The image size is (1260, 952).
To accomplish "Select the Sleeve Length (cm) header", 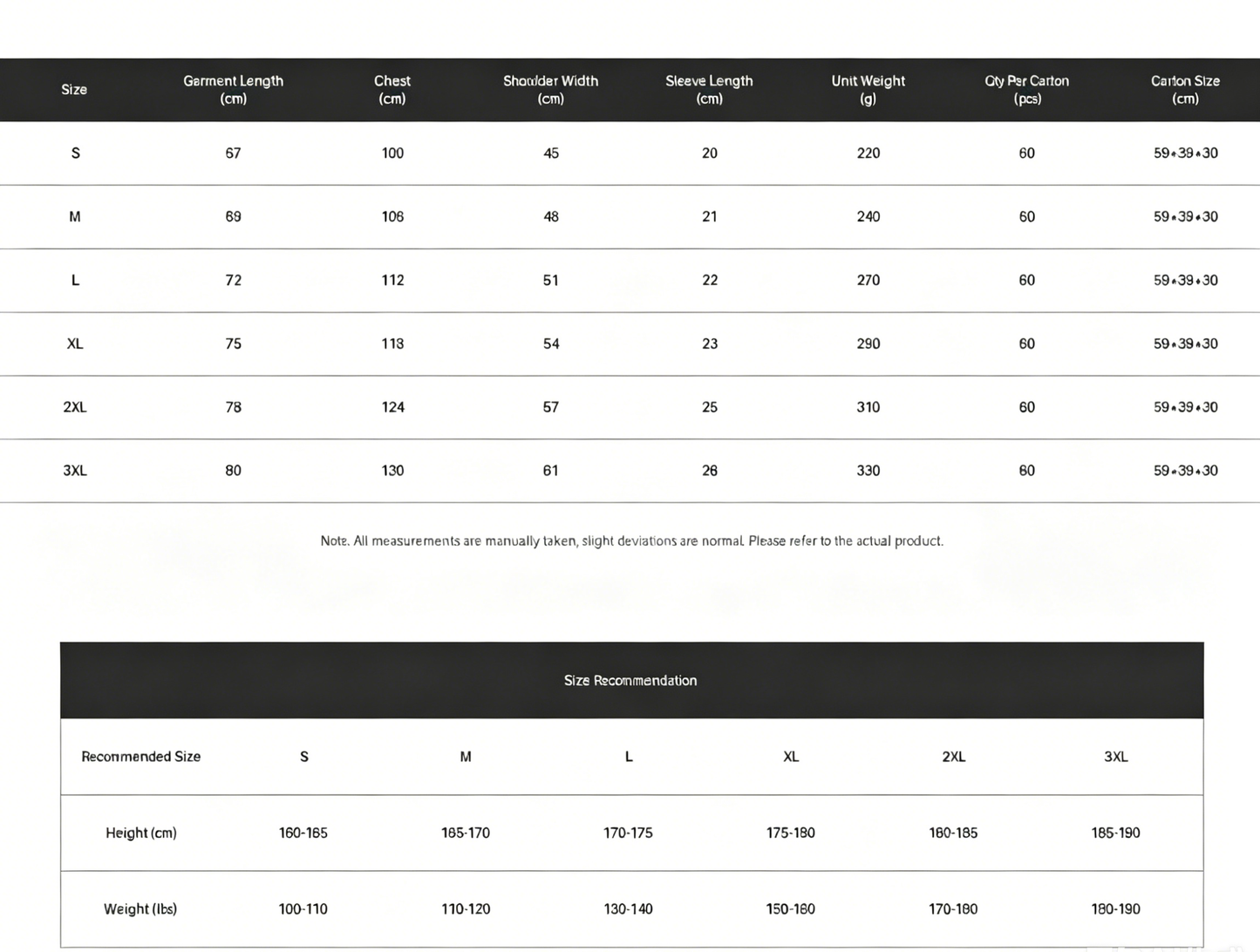I will (x=709, y=90).
